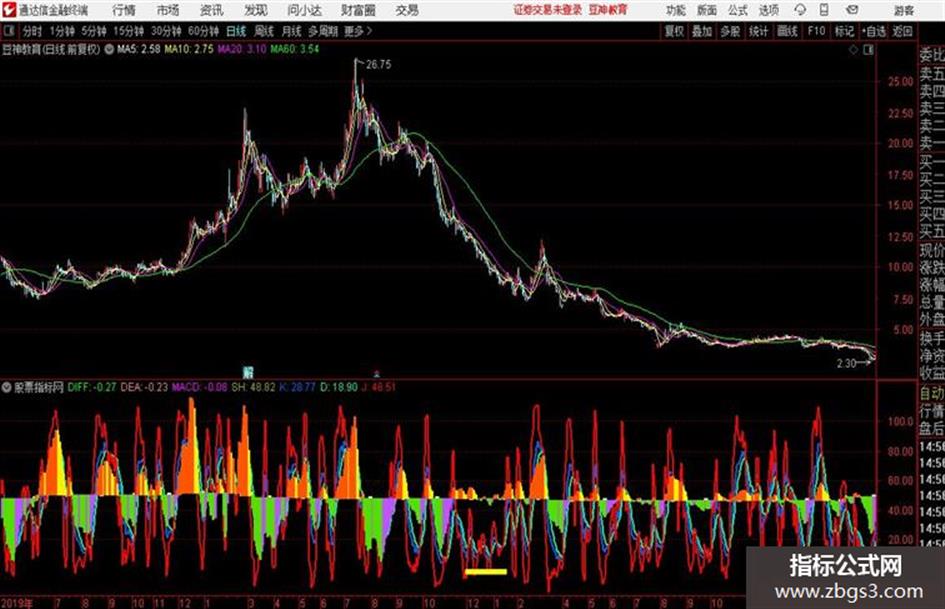Viewport: 945px width, 609px height.
Task: Click the diamond icon above the price axis
Action: [x=853, y=50]
